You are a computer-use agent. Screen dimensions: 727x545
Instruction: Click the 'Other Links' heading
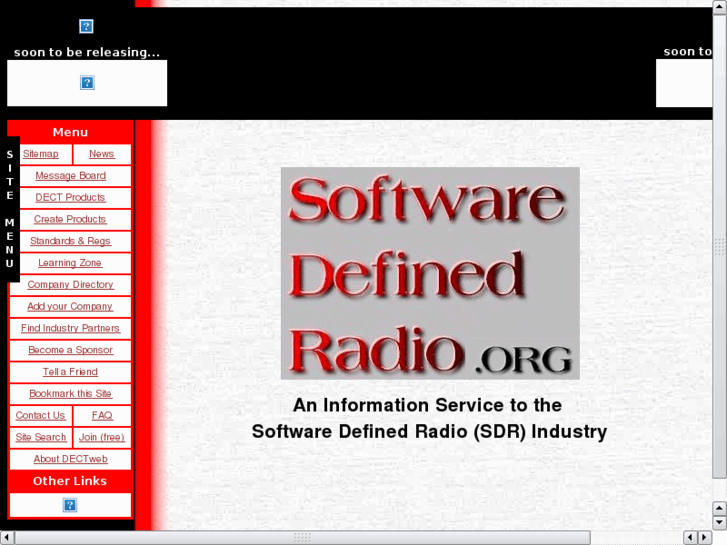pos(70,481)
